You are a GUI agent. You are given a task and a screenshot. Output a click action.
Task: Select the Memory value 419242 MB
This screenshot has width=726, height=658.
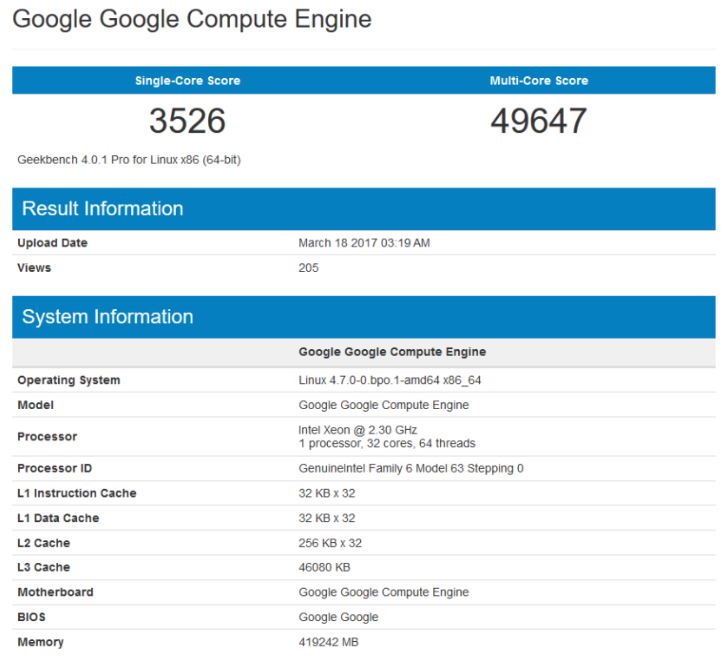tap(329, 642)
